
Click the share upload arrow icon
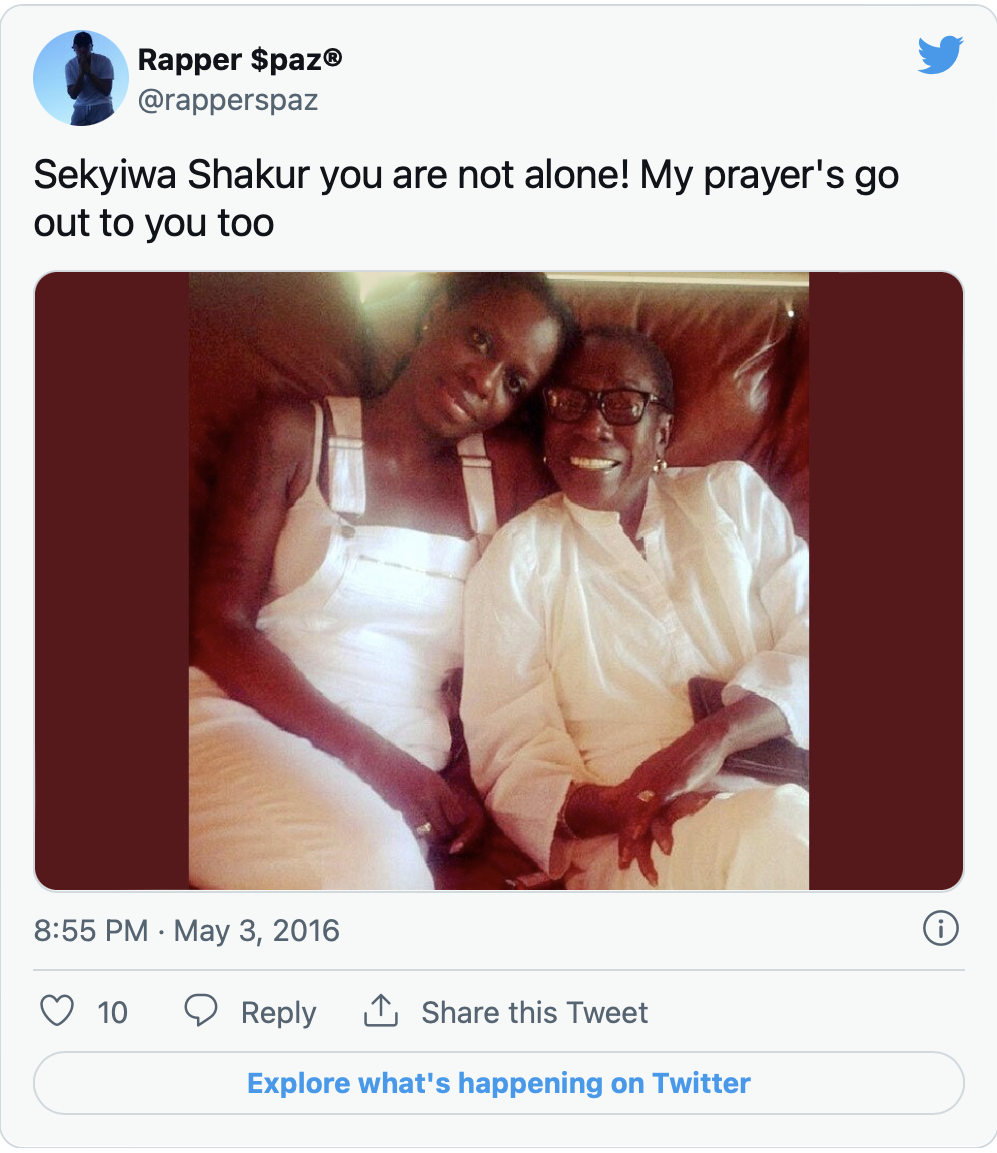tap(380, 1011)
